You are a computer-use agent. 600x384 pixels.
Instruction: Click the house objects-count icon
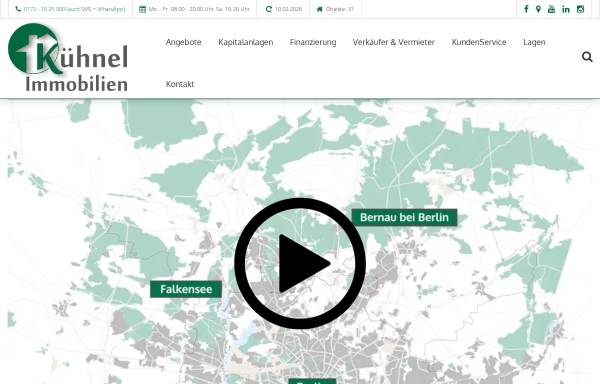pyautogui.click(x=320, y=9)
